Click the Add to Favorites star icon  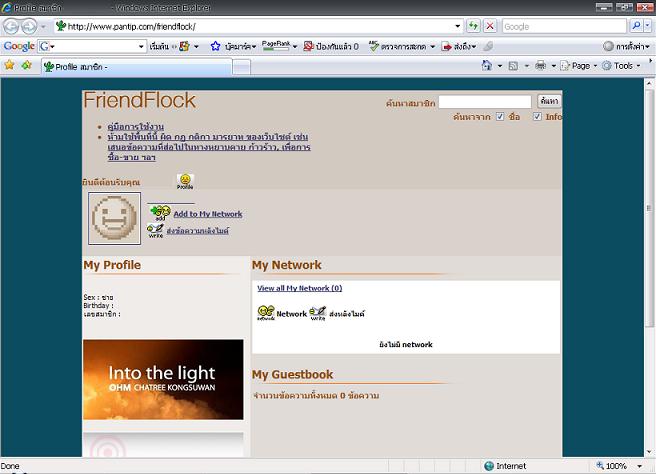click(x=26, y=65)
